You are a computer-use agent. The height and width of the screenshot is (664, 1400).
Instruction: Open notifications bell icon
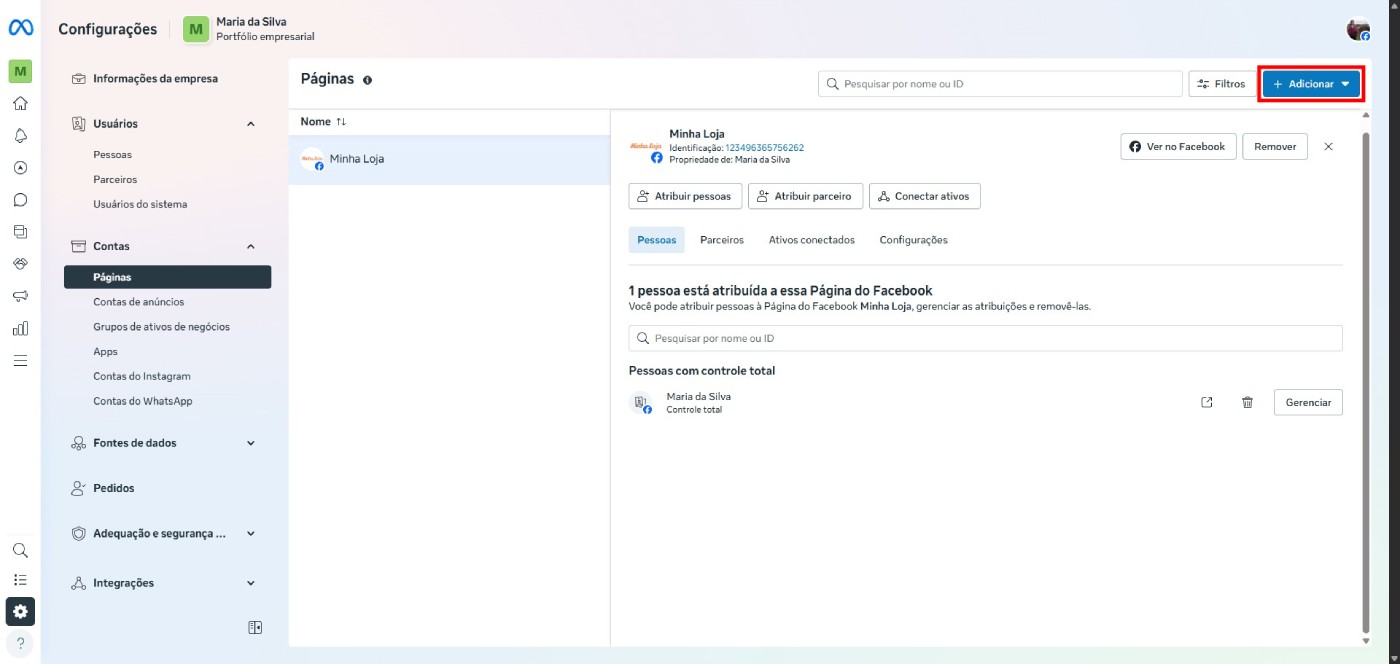(x=20, y=135)
